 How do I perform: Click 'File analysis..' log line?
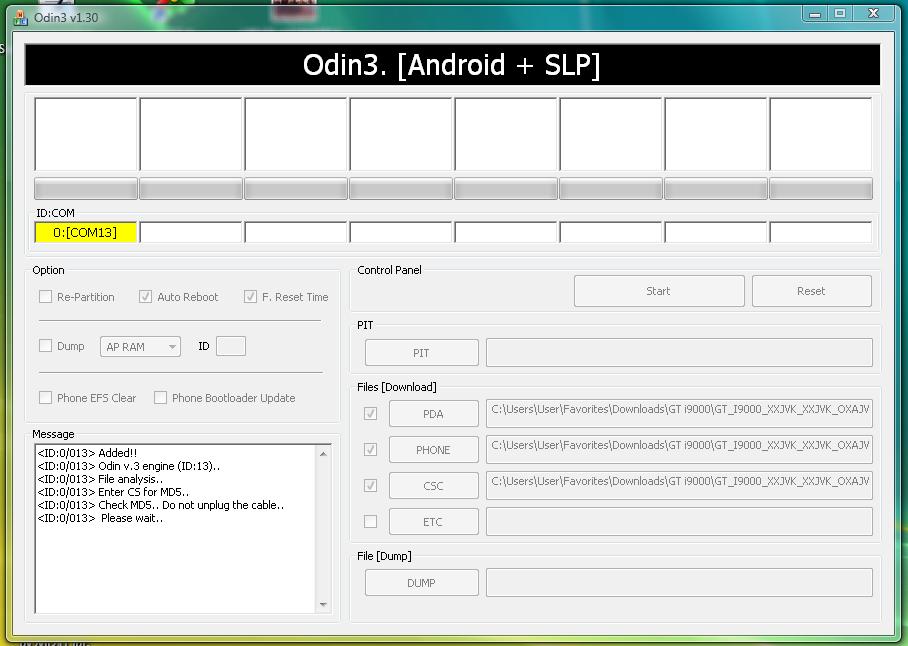click(100, 479)
